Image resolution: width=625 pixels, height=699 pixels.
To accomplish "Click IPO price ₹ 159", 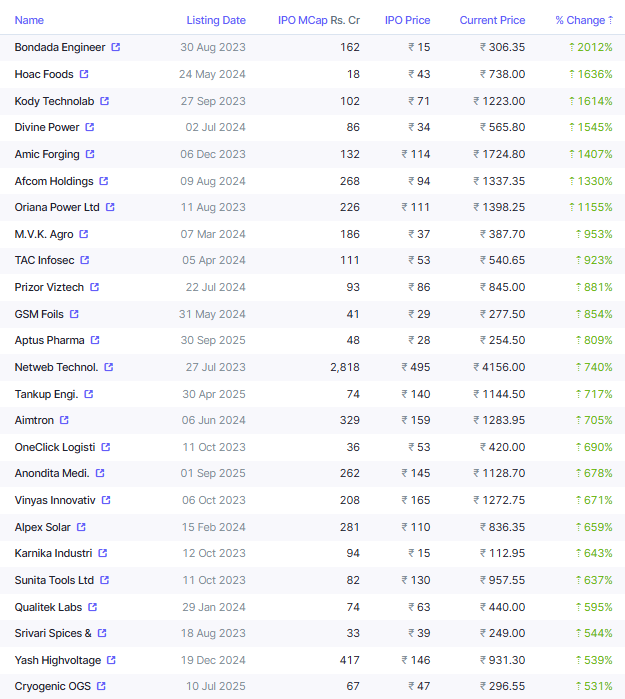I will pos(416,420).
